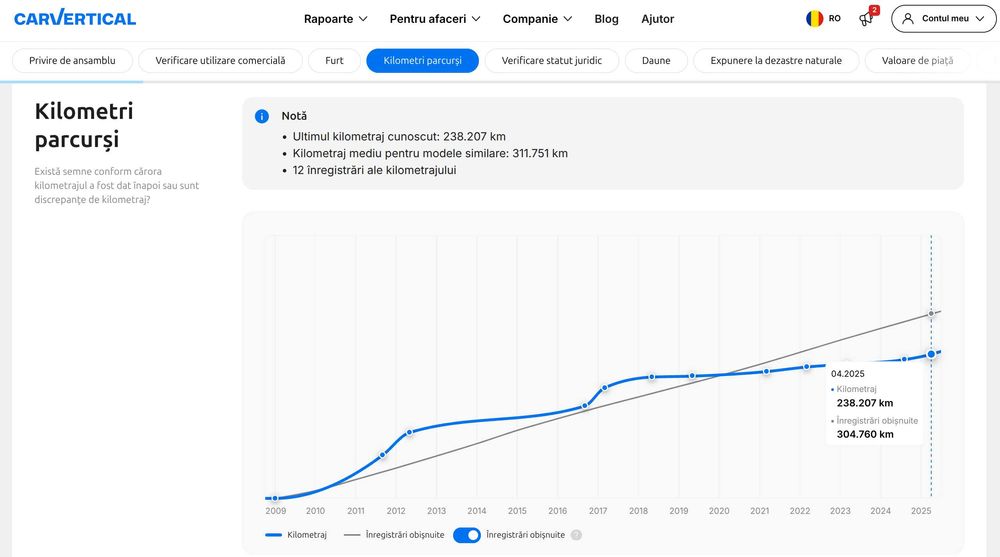The image size is (1000, 557).
Task: Open the Ajutor help link
Action: 658,19
